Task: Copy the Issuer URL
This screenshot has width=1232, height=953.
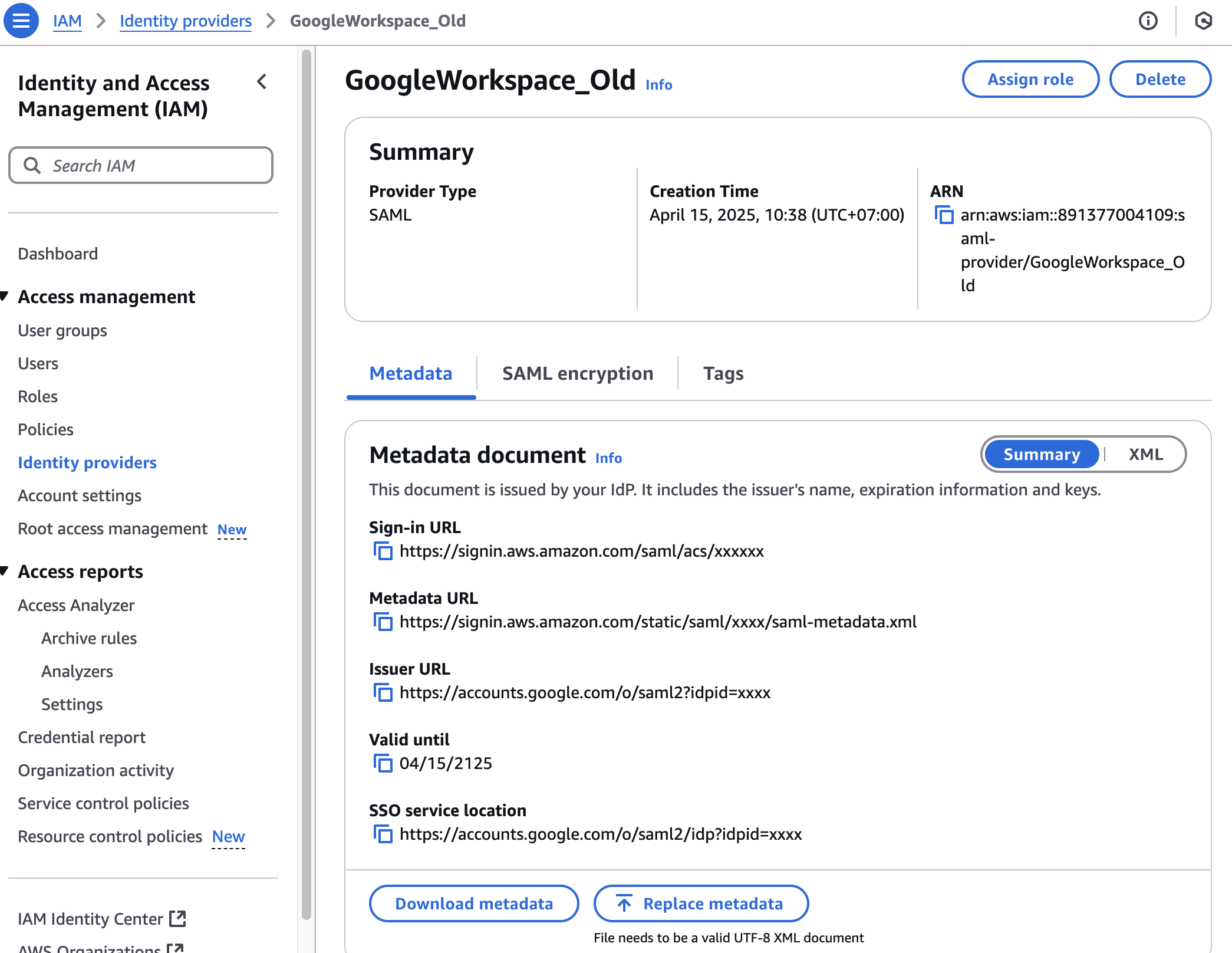Action: coord(383,693)
